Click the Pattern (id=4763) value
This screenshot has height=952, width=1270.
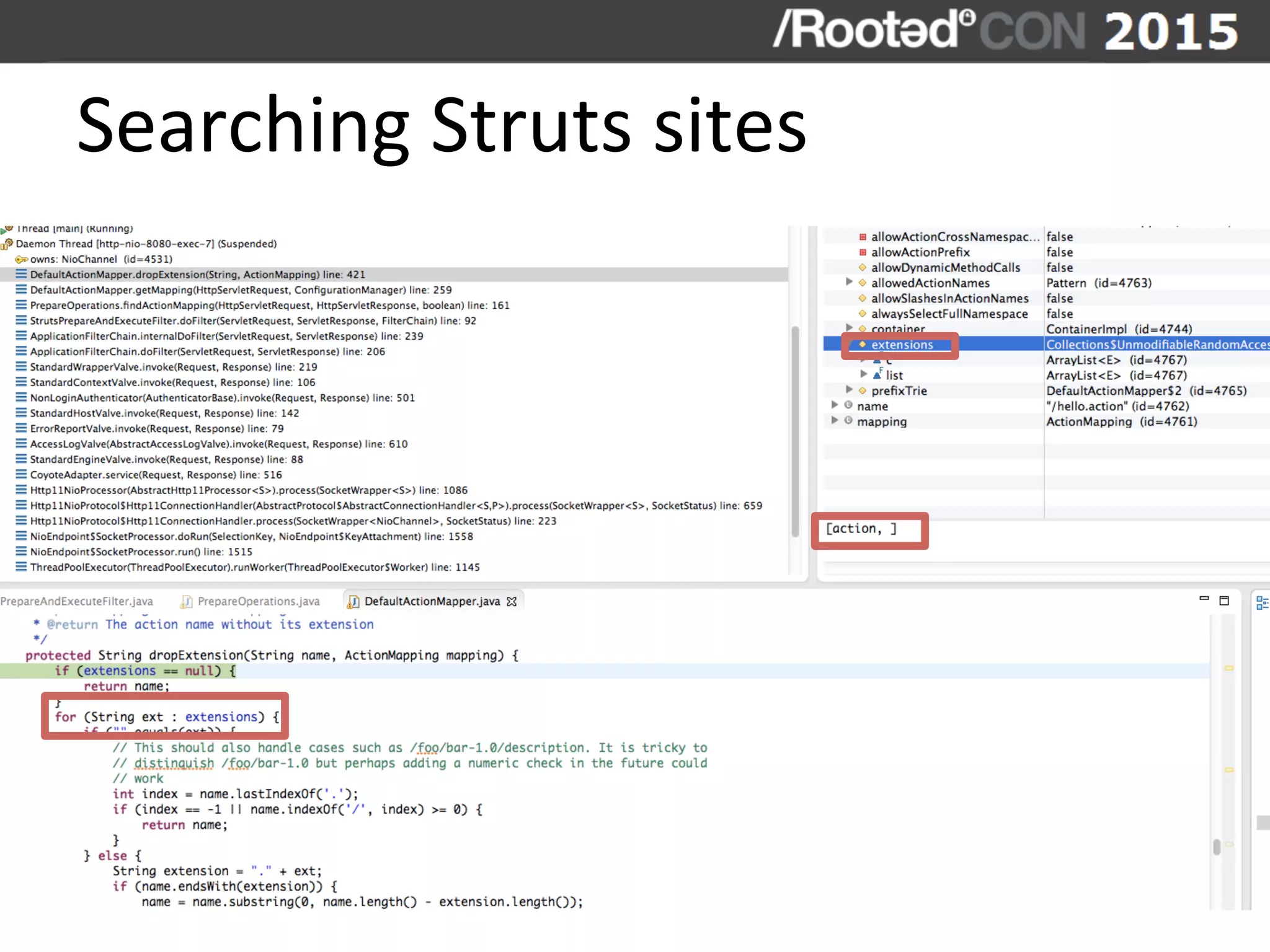(1099, 283)
